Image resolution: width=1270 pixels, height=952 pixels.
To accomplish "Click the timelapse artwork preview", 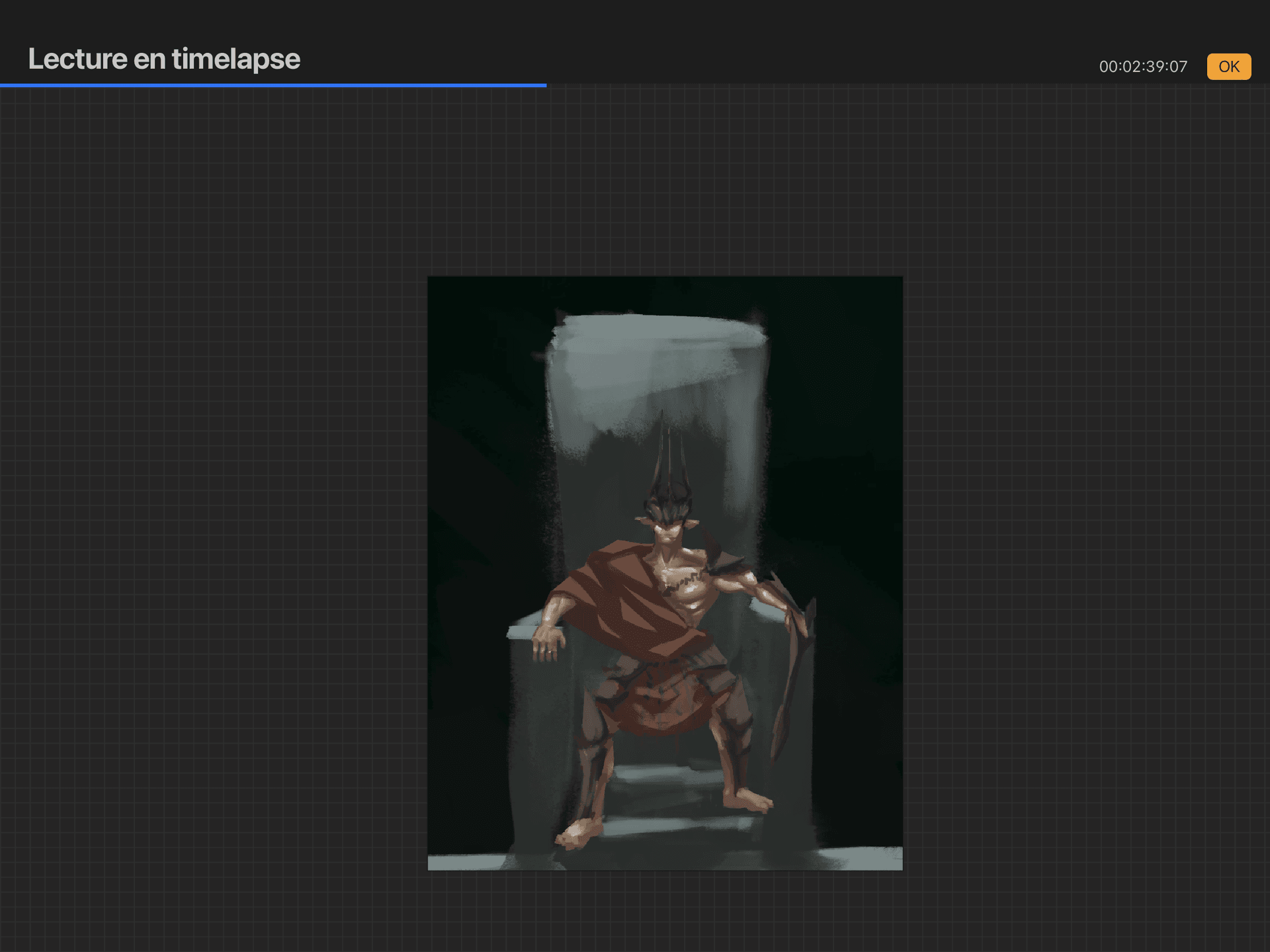I will click(665, 573).
